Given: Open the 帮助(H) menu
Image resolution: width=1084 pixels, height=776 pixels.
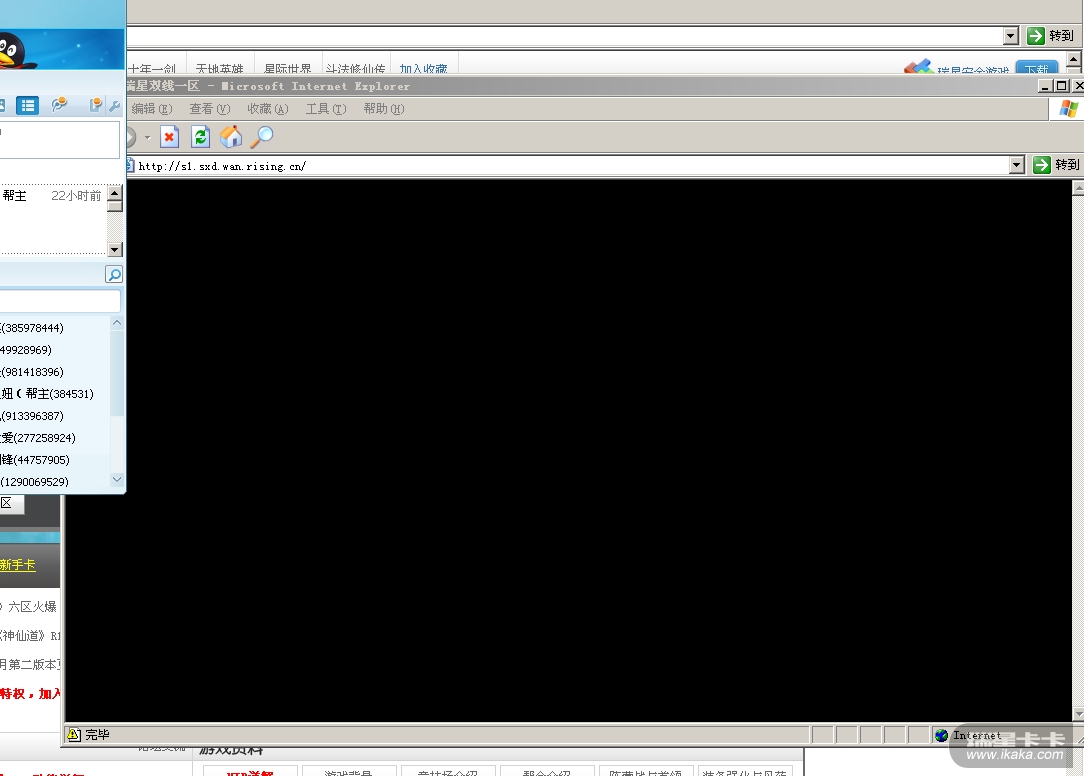Looking at the screenshot, I should click(x=384, y=109).
